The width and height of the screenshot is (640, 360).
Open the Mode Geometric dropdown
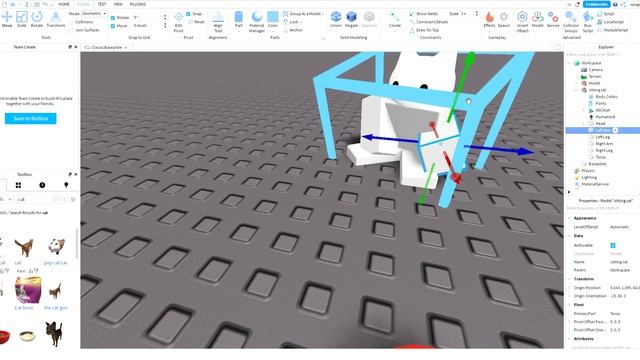94,13
